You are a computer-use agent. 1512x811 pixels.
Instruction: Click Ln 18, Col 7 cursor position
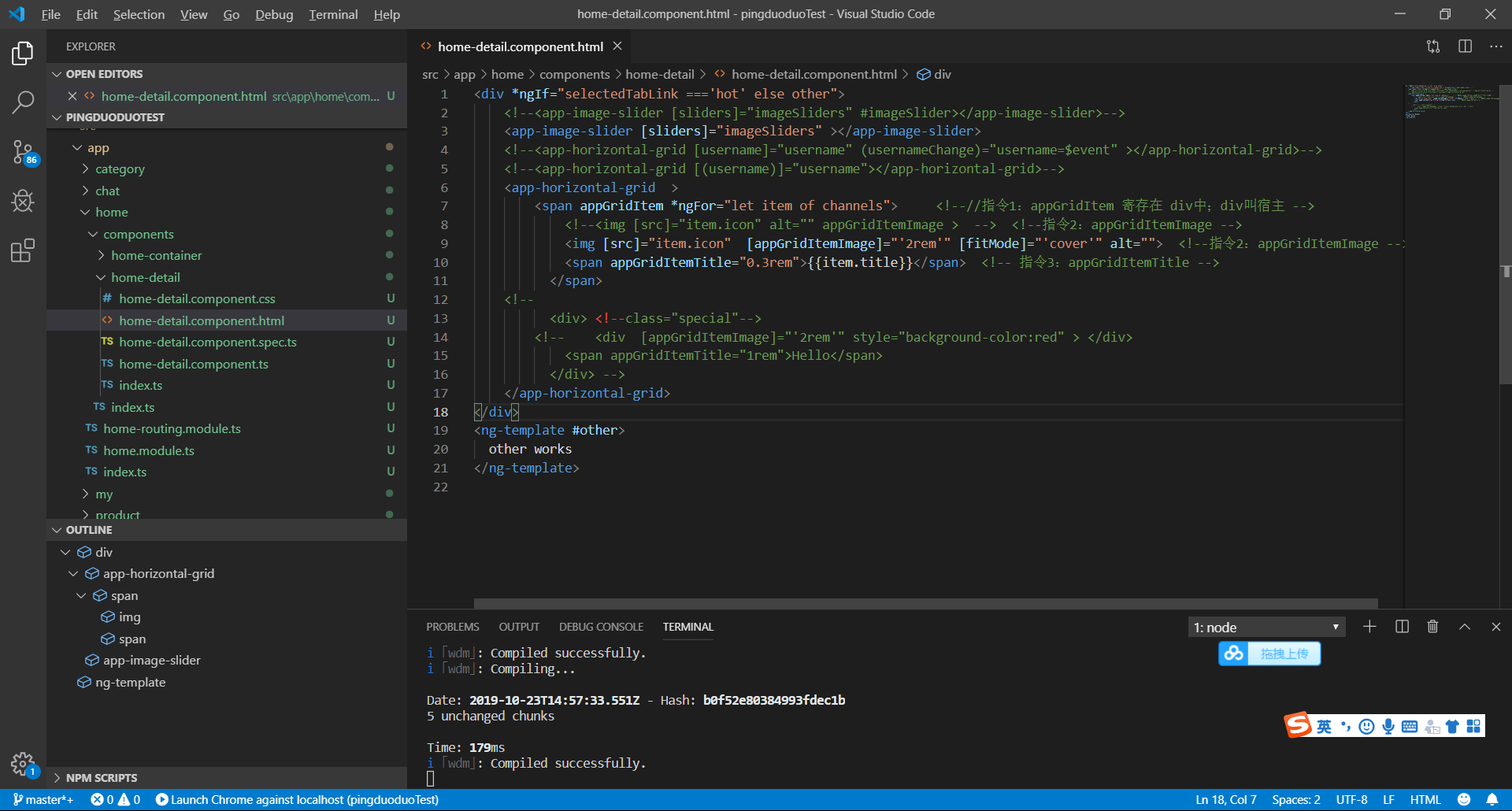pyautogui.click(x=1226, y=800)
